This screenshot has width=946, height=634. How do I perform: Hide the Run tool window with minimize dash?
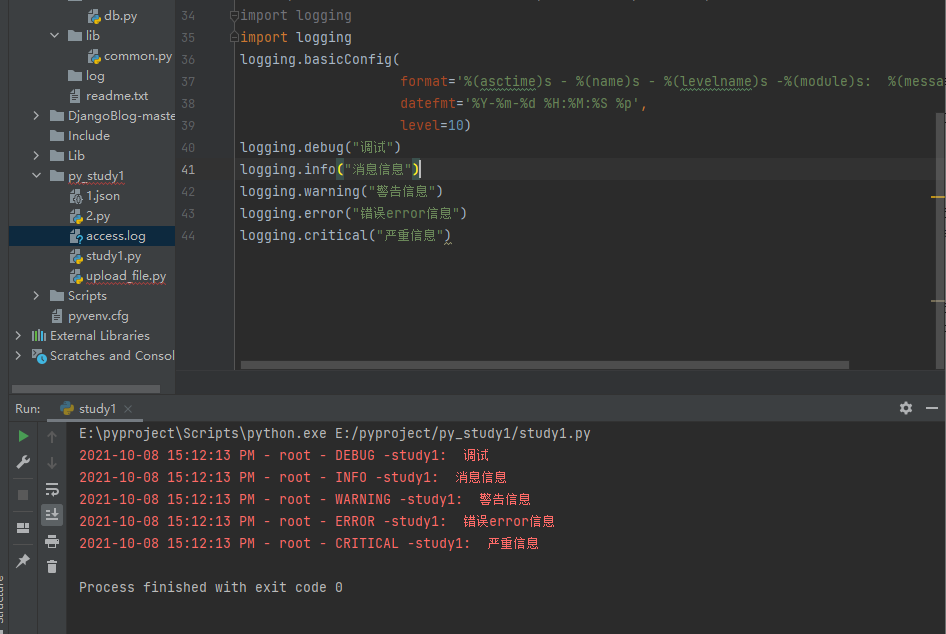pos(932,408)
